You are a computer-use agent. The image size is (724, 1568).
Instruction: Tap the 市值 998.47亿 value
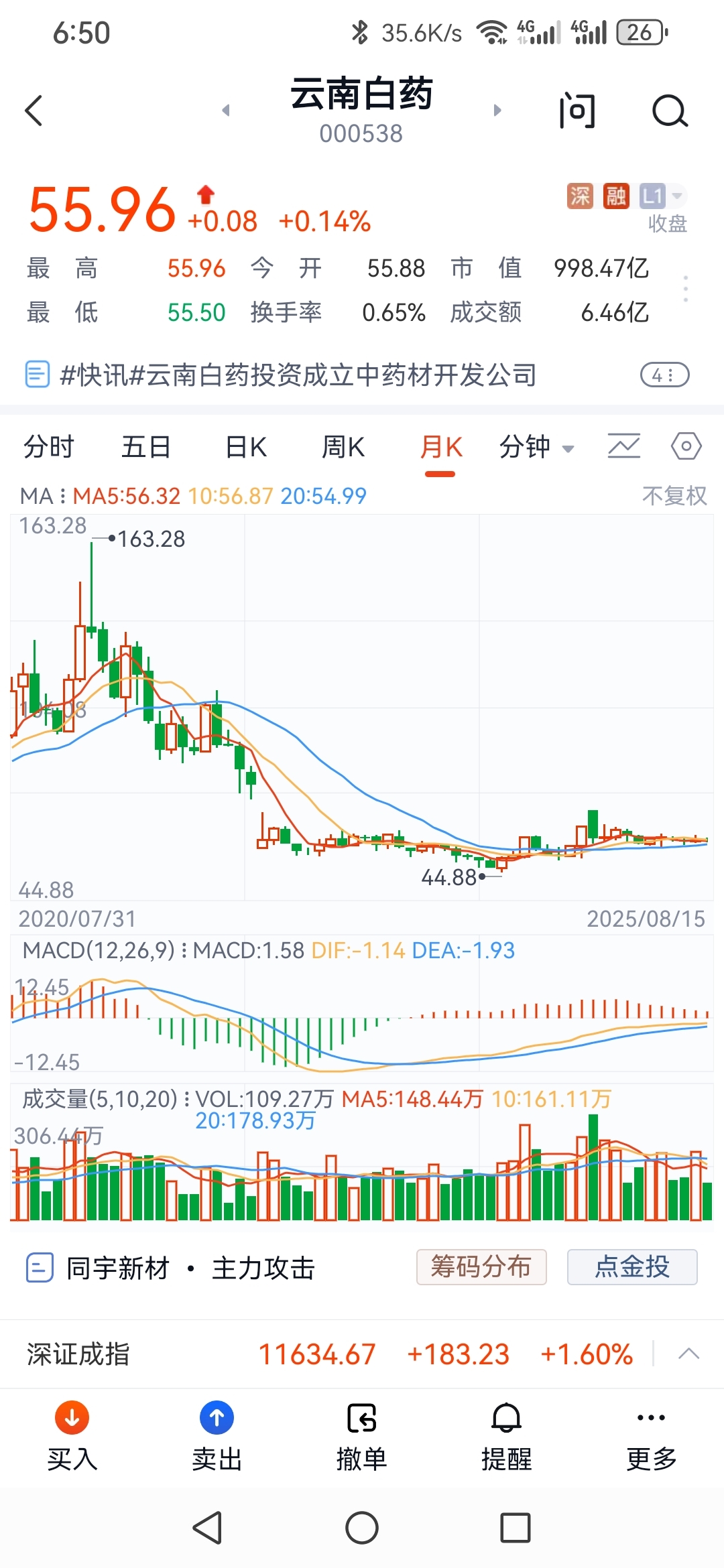click(601, 268)
